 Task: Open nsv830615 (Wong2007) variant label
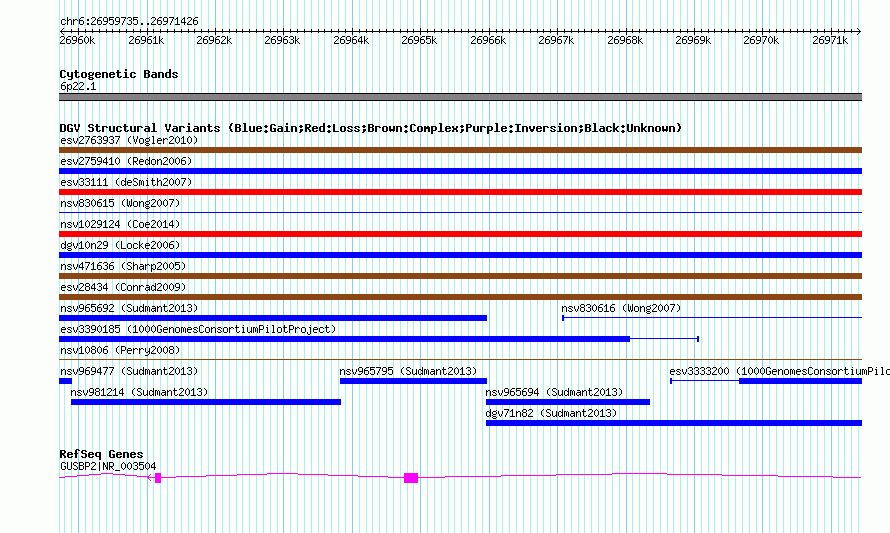pos(120,203)
